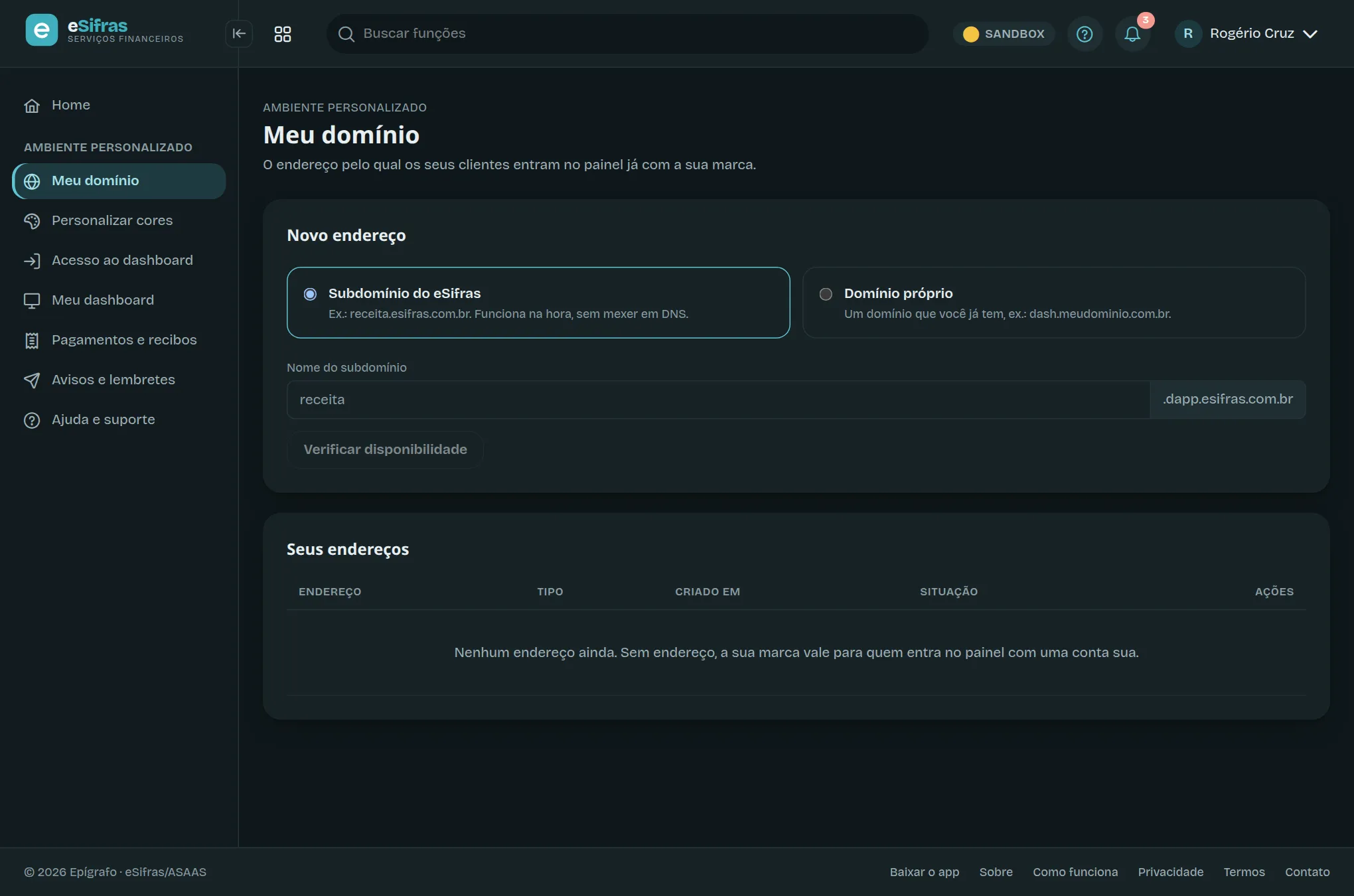
Task: Click the TIPO column header
Action: (550, 591)
